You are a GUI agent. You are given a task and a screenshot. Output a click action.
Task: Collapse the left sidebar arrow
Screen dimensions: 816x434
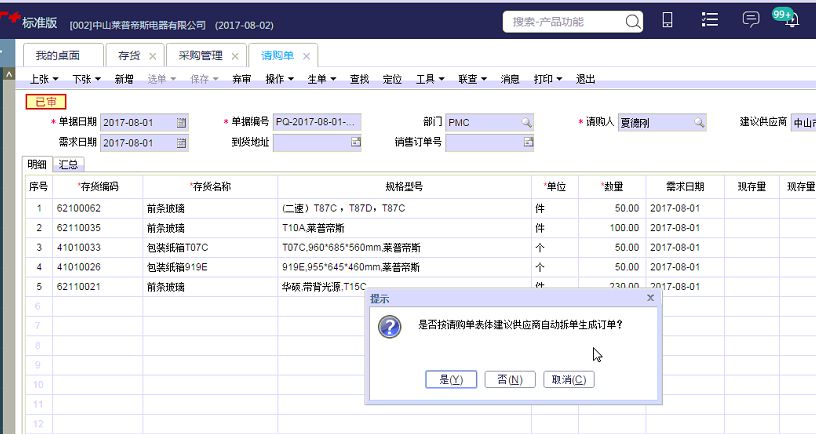pyautogui.click(x=8, y=74)
